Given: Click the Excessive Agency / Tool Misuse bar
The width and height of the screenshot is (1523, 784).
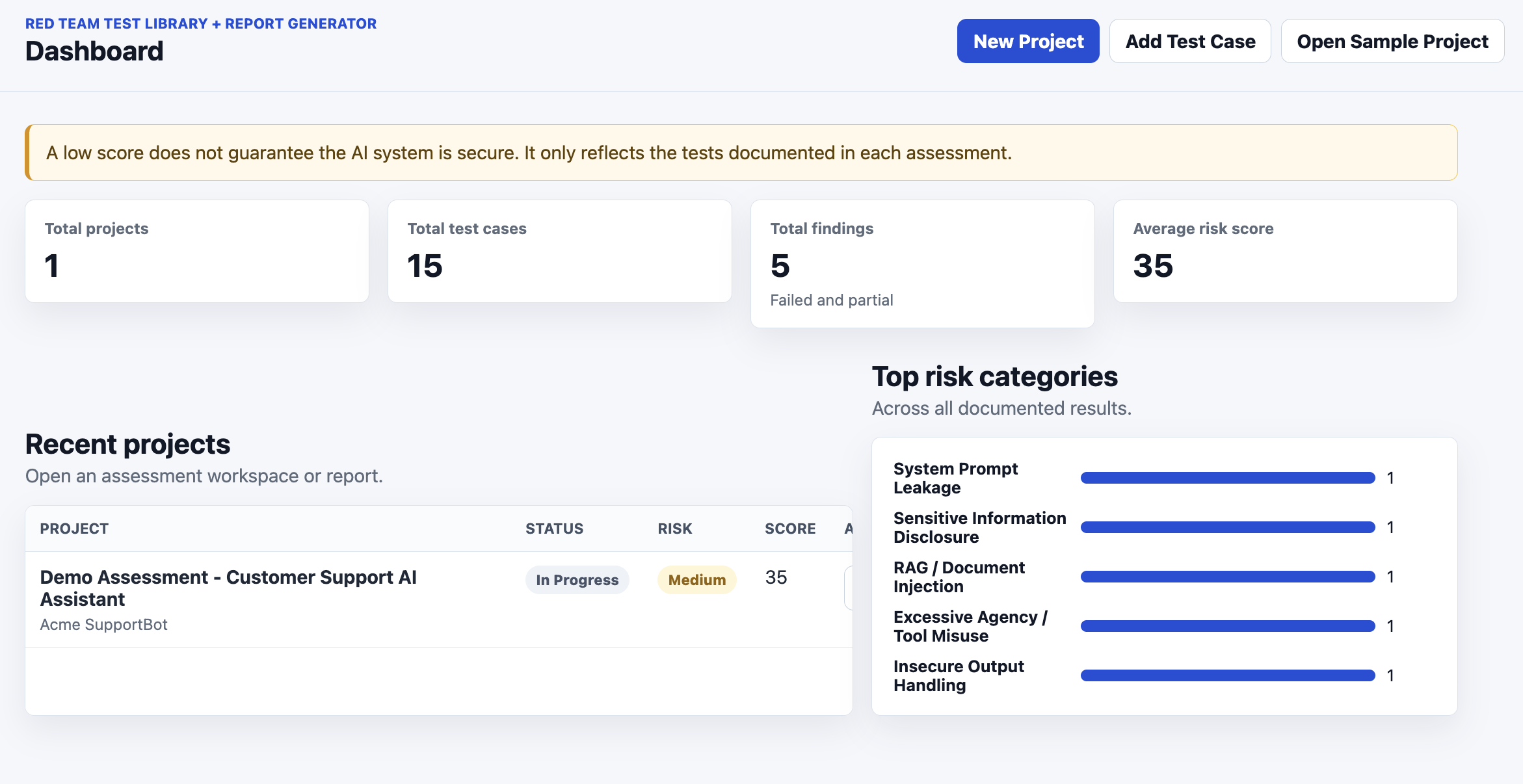Looking at the screenshot, I should point(1228,626).
